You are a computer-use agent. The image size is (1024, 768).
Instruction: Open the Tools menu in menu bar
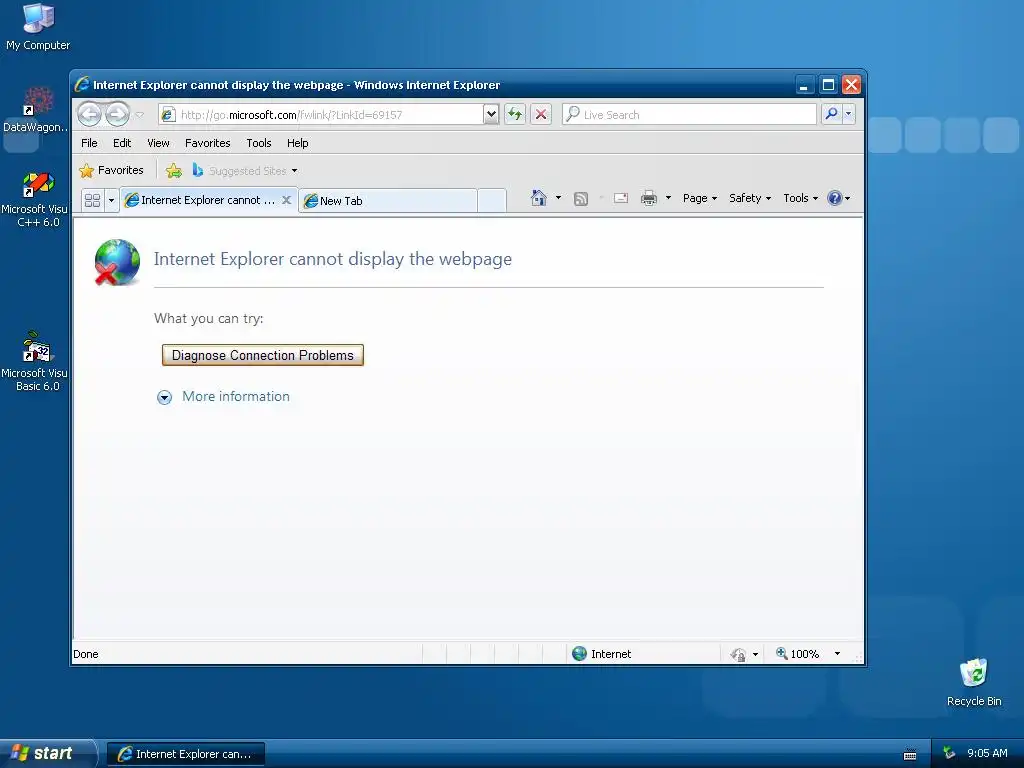pos(259,143)
